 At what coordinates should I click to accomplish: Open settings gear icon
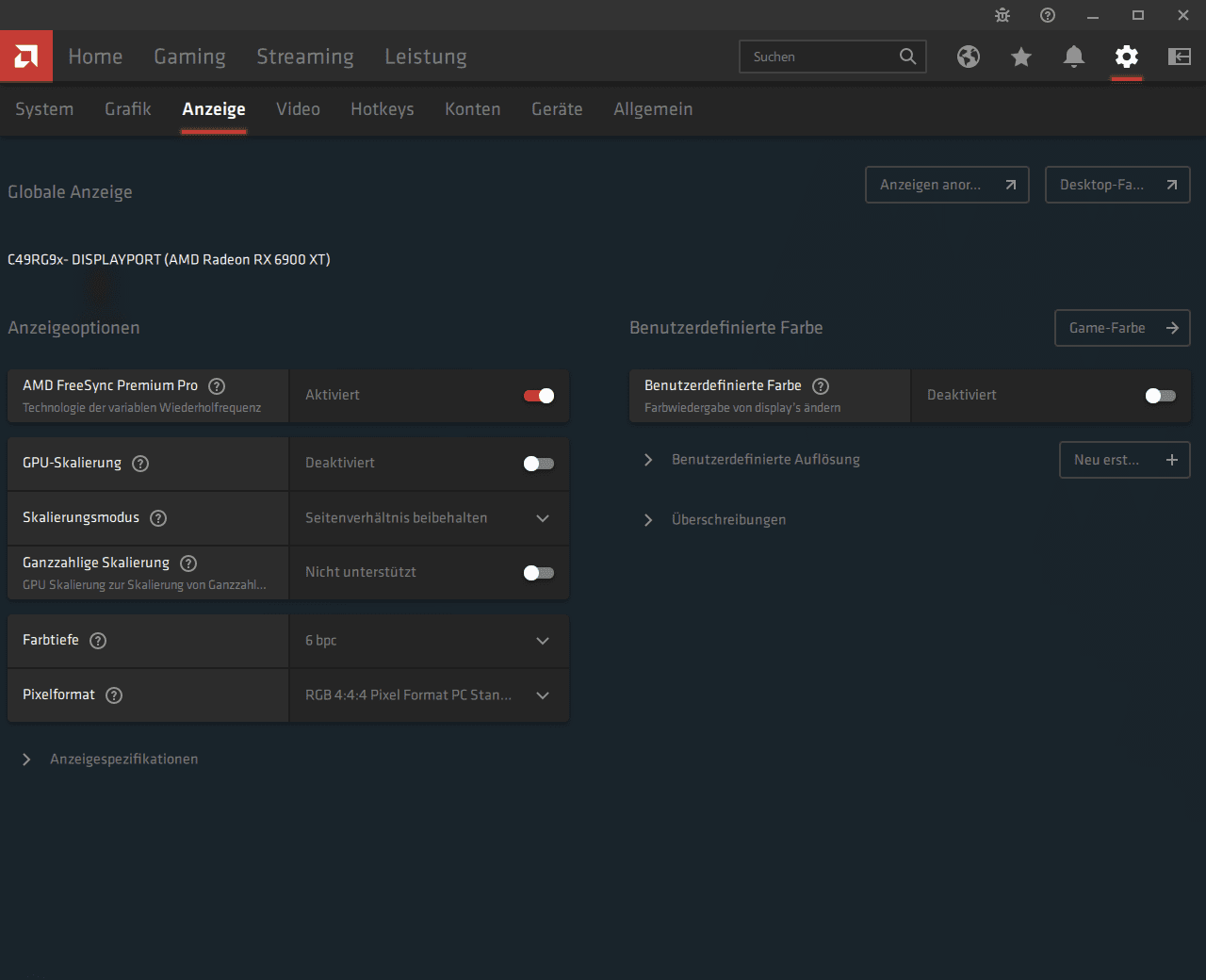pos(1127,57)
